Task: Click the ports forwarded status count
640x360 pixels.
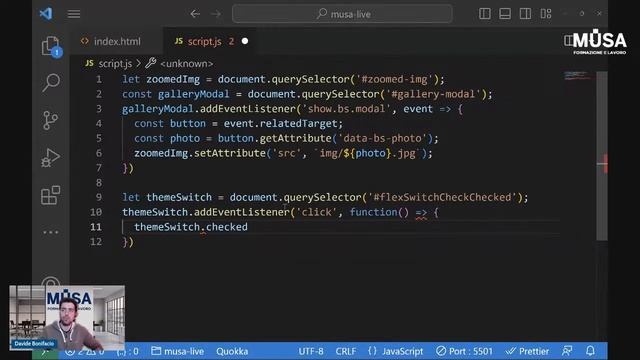Action: (128, 351)
